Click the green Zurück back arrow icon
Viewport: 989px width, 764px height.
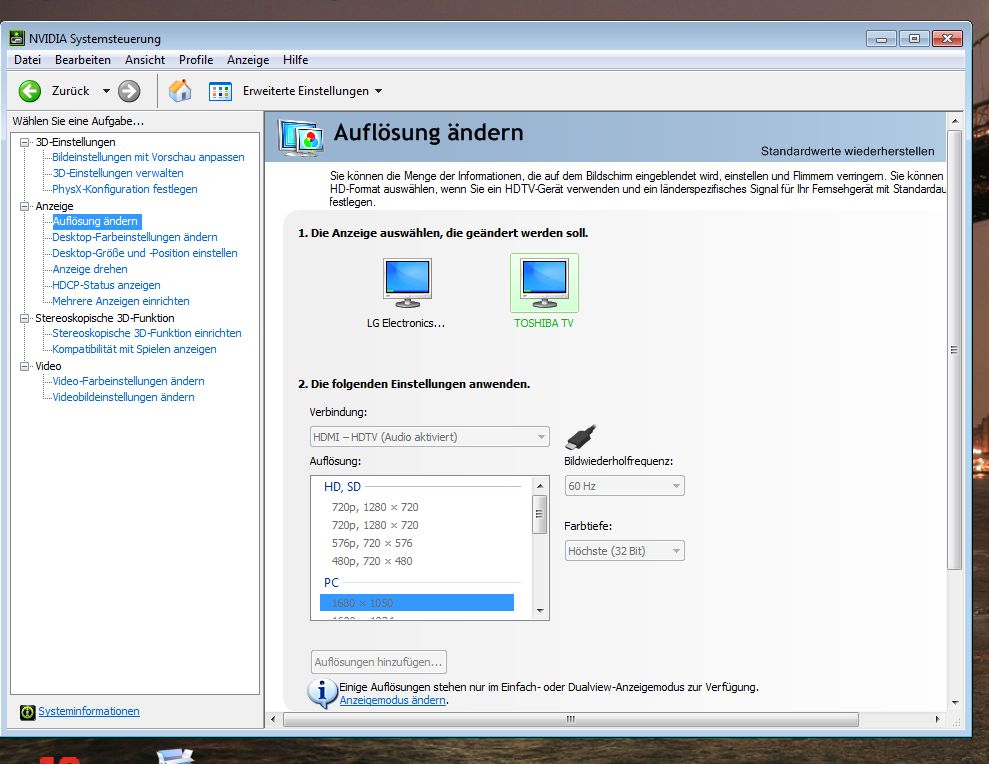tap(30, 91)
